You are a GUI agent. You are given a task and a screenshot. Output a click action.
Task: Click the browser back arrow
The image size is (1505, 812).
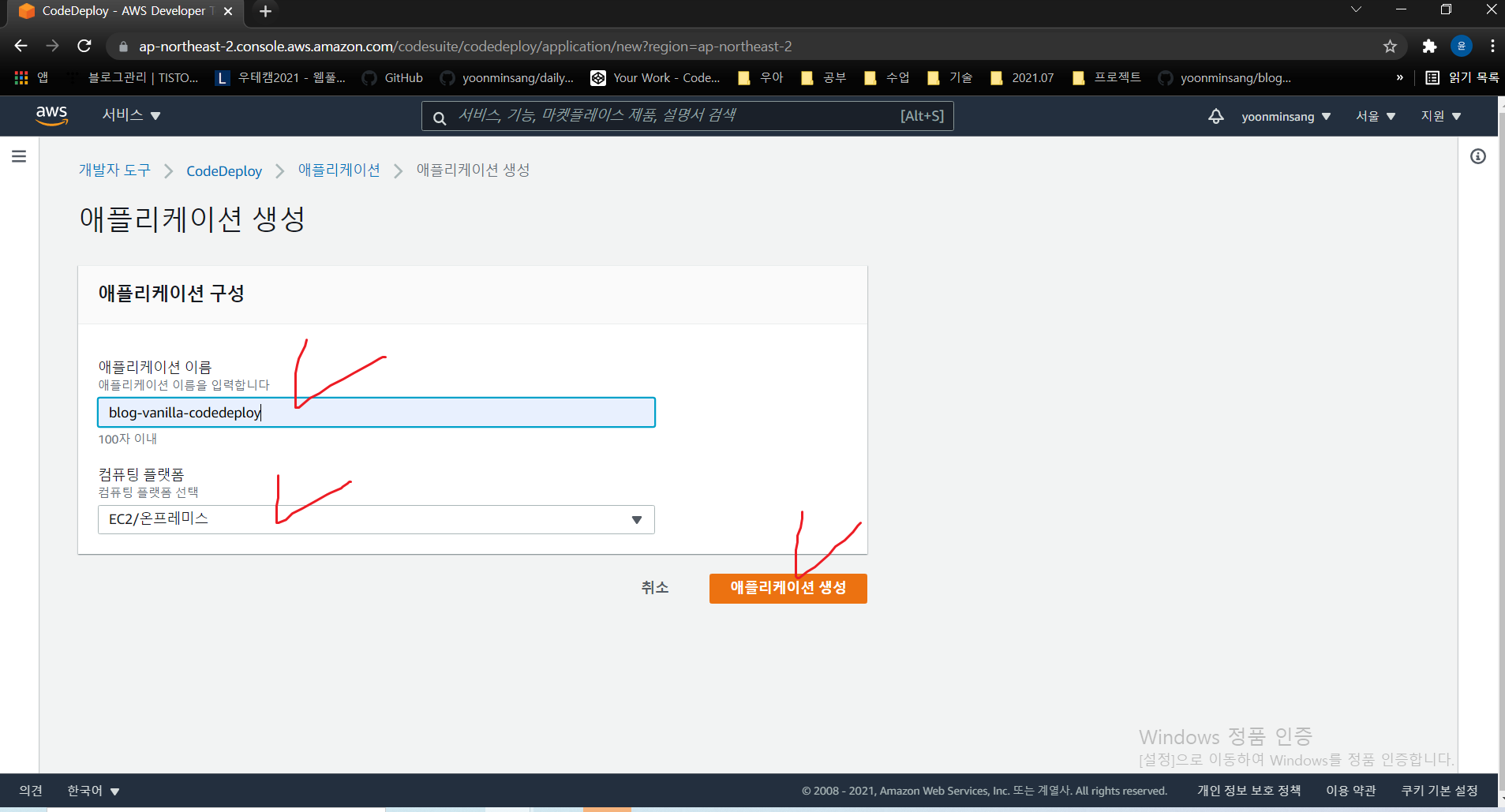pyautogui.click(x=21, y=47)
